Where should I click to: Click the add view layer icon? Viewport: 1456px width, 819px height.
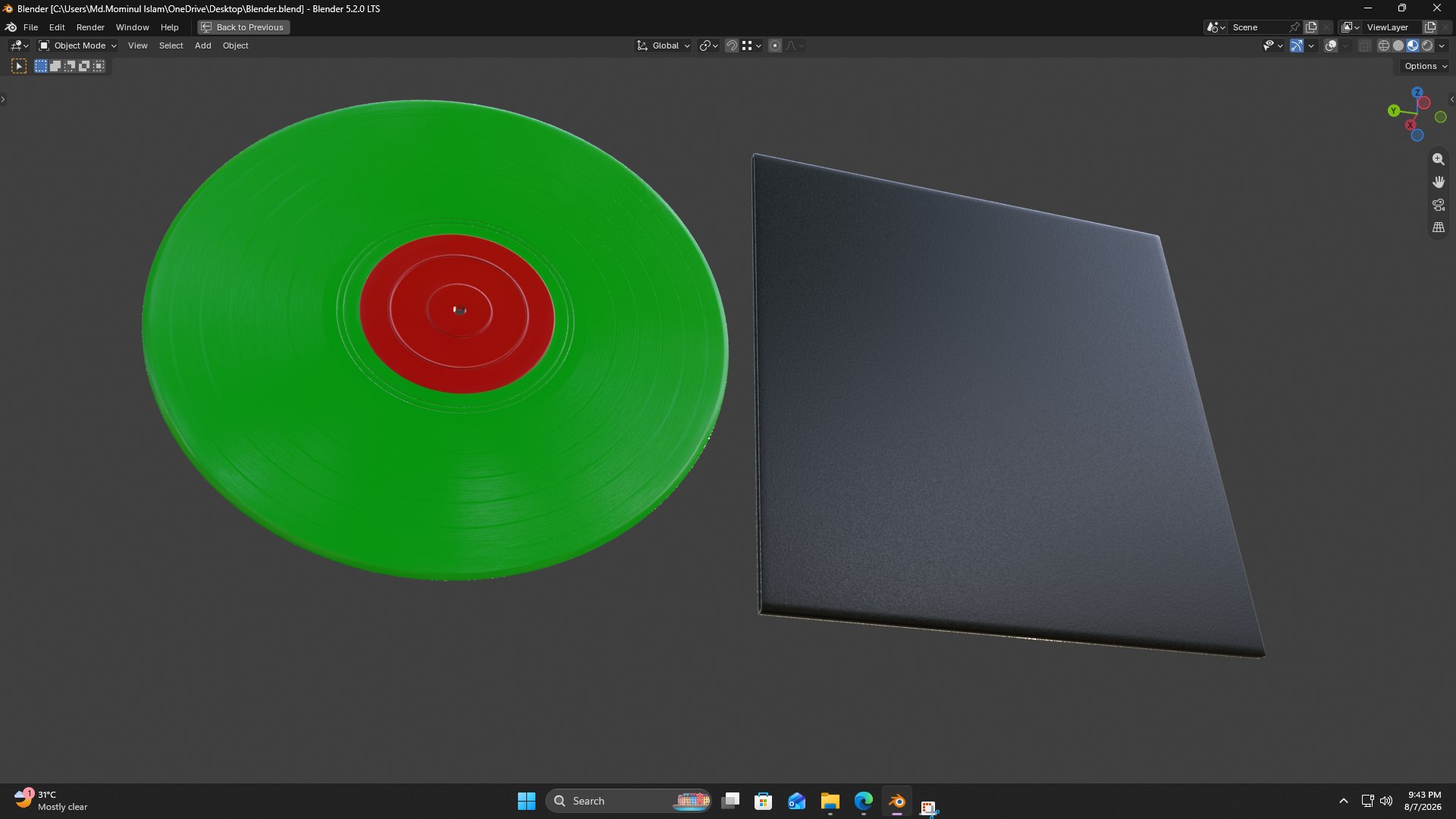point(1430,27)
